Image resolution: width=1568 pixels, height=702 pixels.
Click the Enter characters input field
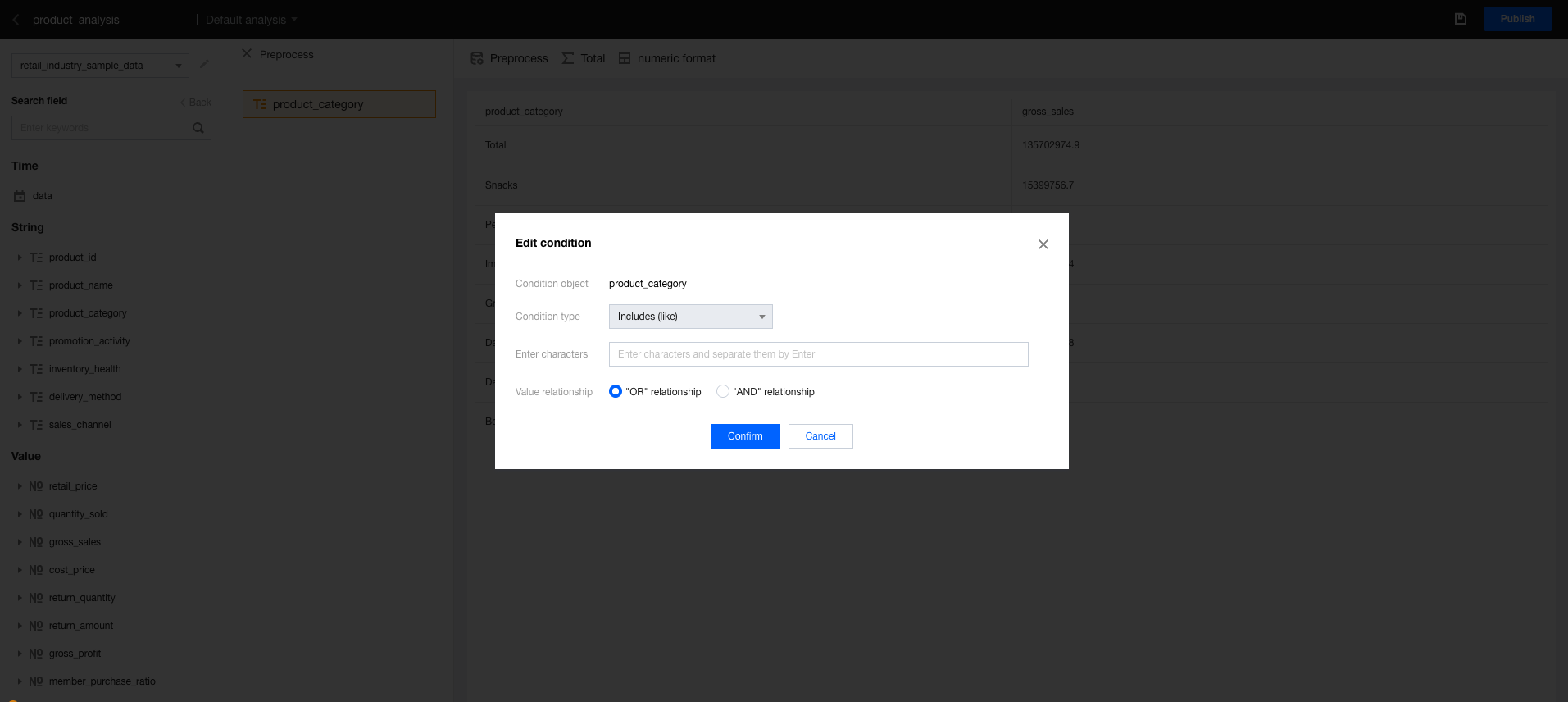pyautogui.click(x=818, y=354)
